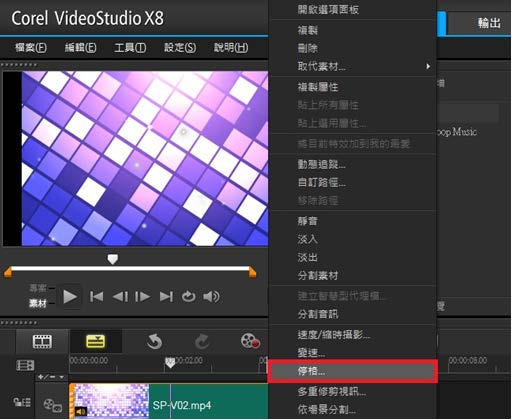The height and width of the screenshot is (420, 512).
Task: Expand the 取代素材 submenu arrow
Action: [428, 66]
